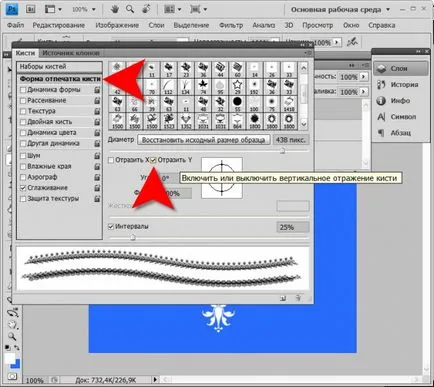Enable the Динамика формы checkbox
Image resolution: width=434 pixels, height=387 pixels.
[23, 90]
